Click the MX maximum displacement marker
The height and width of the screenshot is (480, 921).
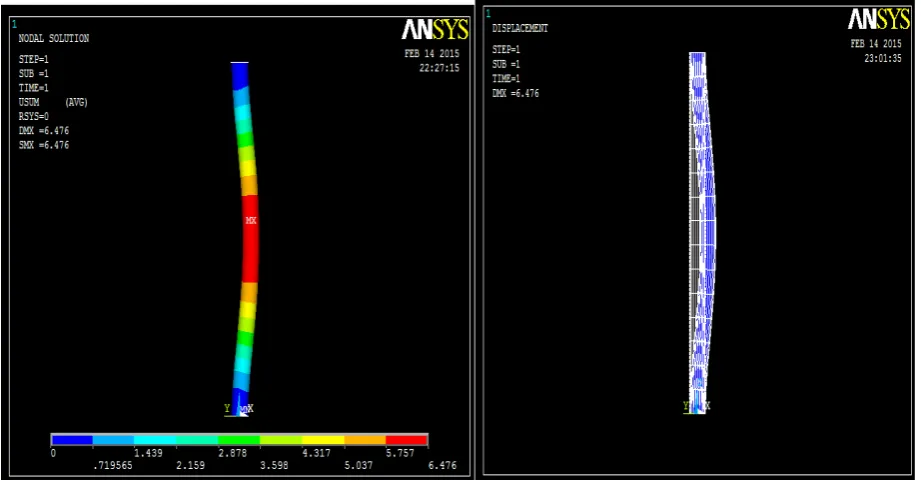click(251, 220)
